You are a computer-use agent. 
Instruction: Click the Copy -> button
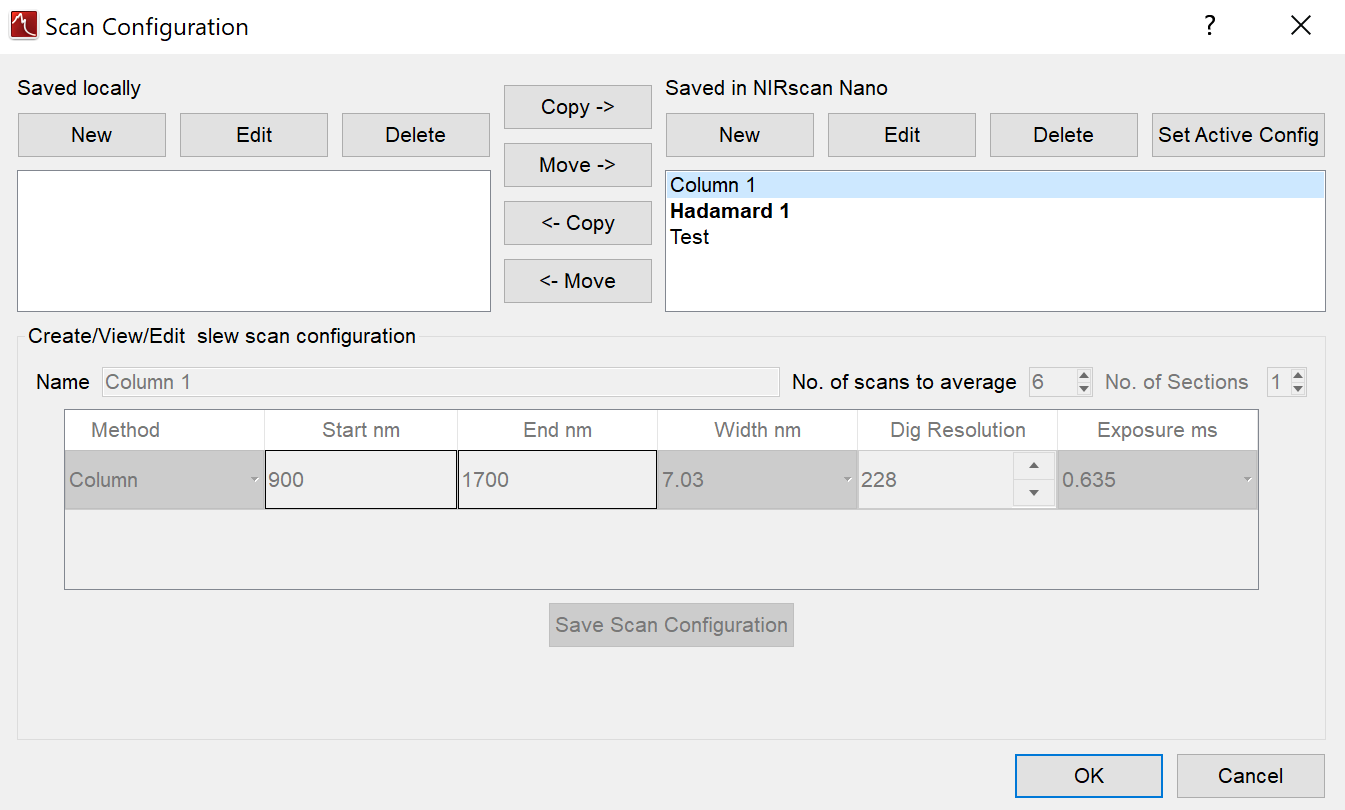[x=577, y=107]
